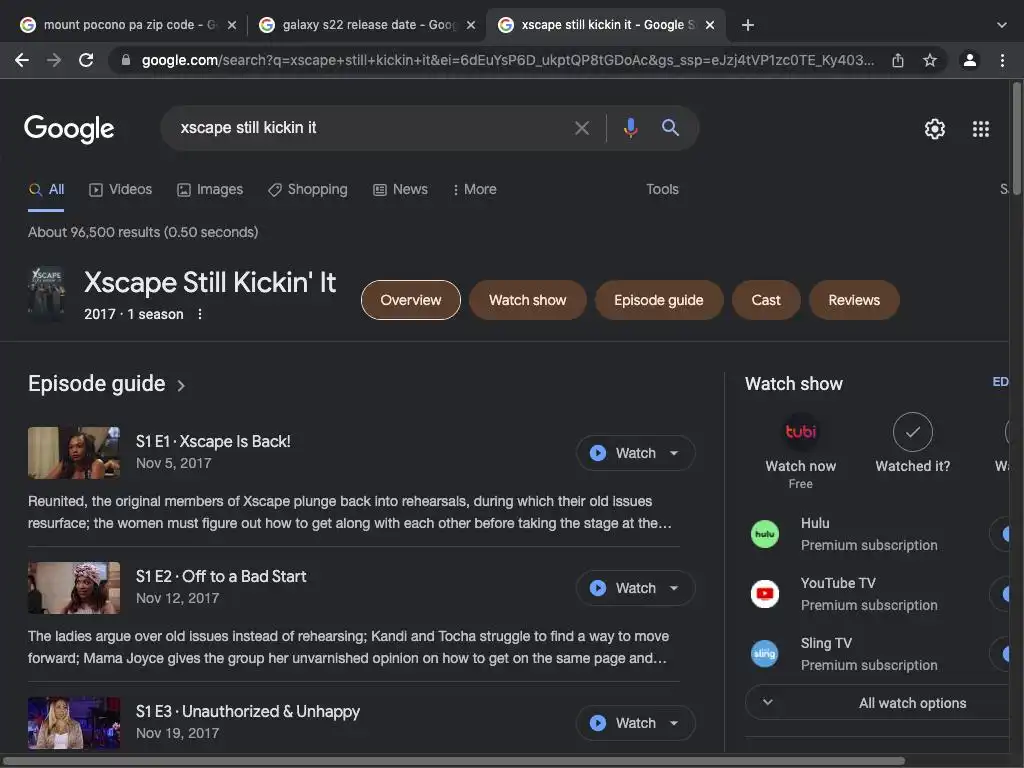The height and width of the screenshot is (768, 1024).
Task: Expand Watch dropdown for S1 E1
Action: (x=674, y=453)
